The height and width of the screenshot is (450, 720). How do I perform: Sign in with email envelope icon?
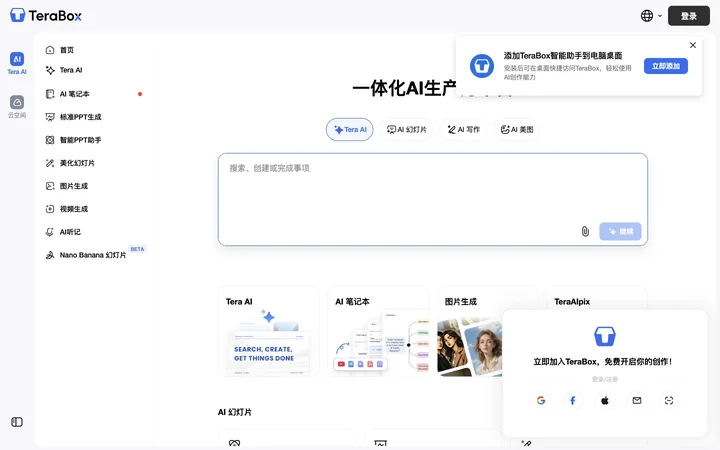click(x=637, y=400)
